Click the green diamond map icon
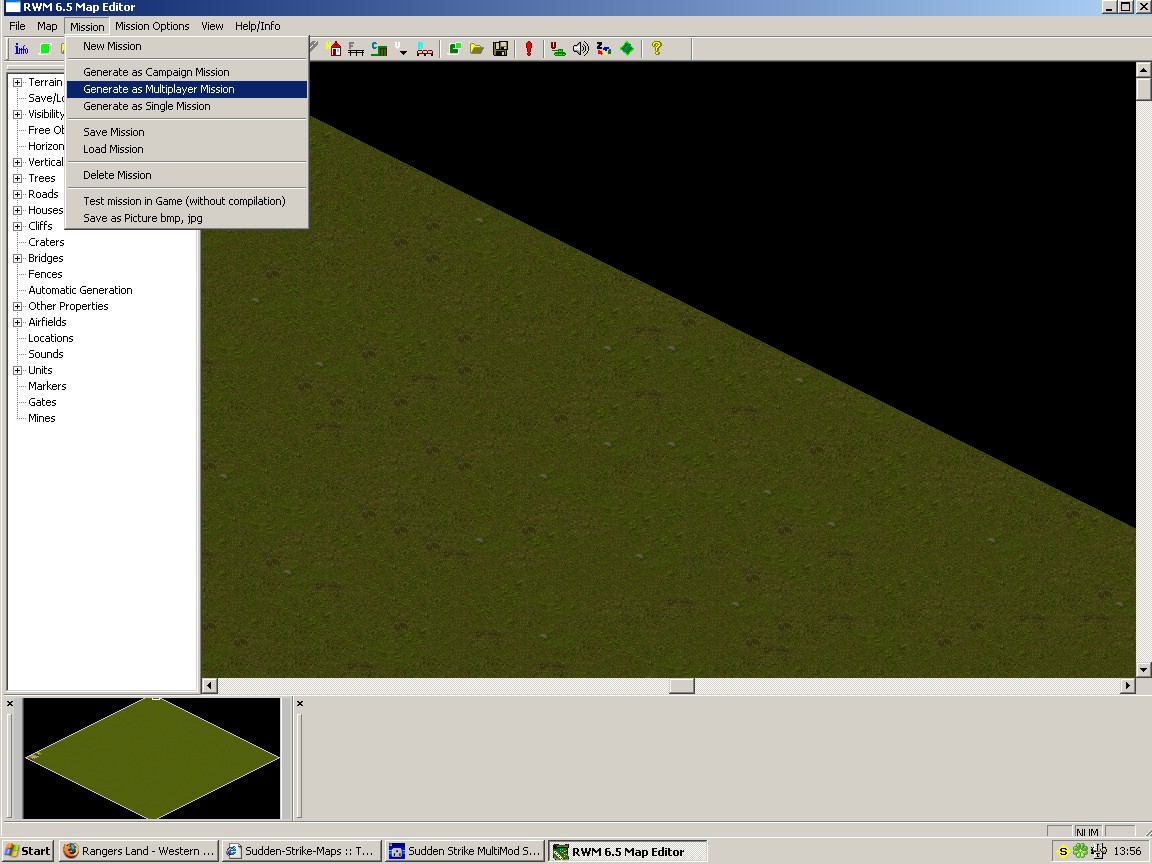The height and width of the screenshot is (864, 1152). (627, 48)
